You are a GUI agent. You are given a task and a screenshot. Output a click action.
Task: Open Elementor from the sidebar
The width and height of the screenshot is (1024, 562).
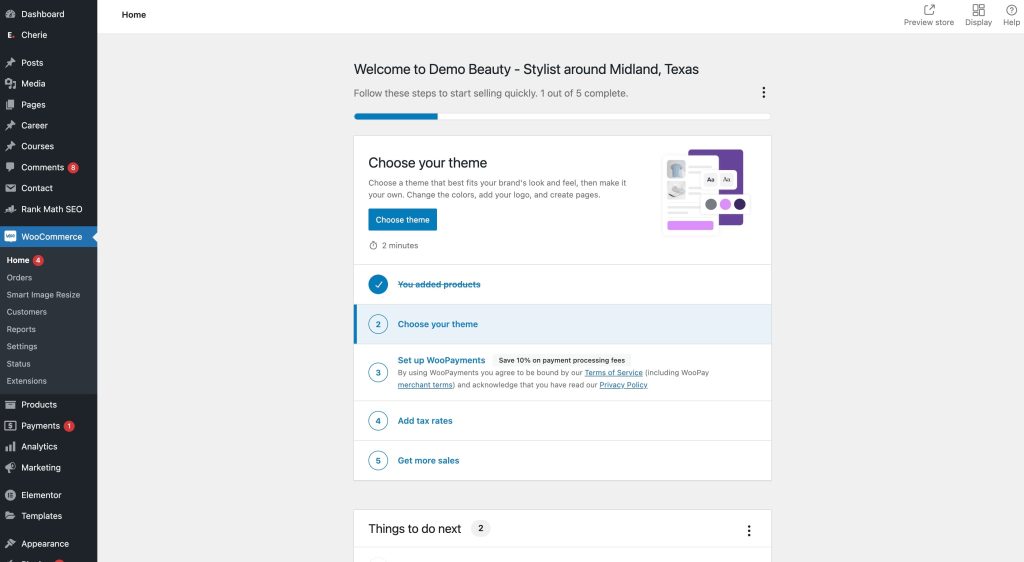(41, 495)
